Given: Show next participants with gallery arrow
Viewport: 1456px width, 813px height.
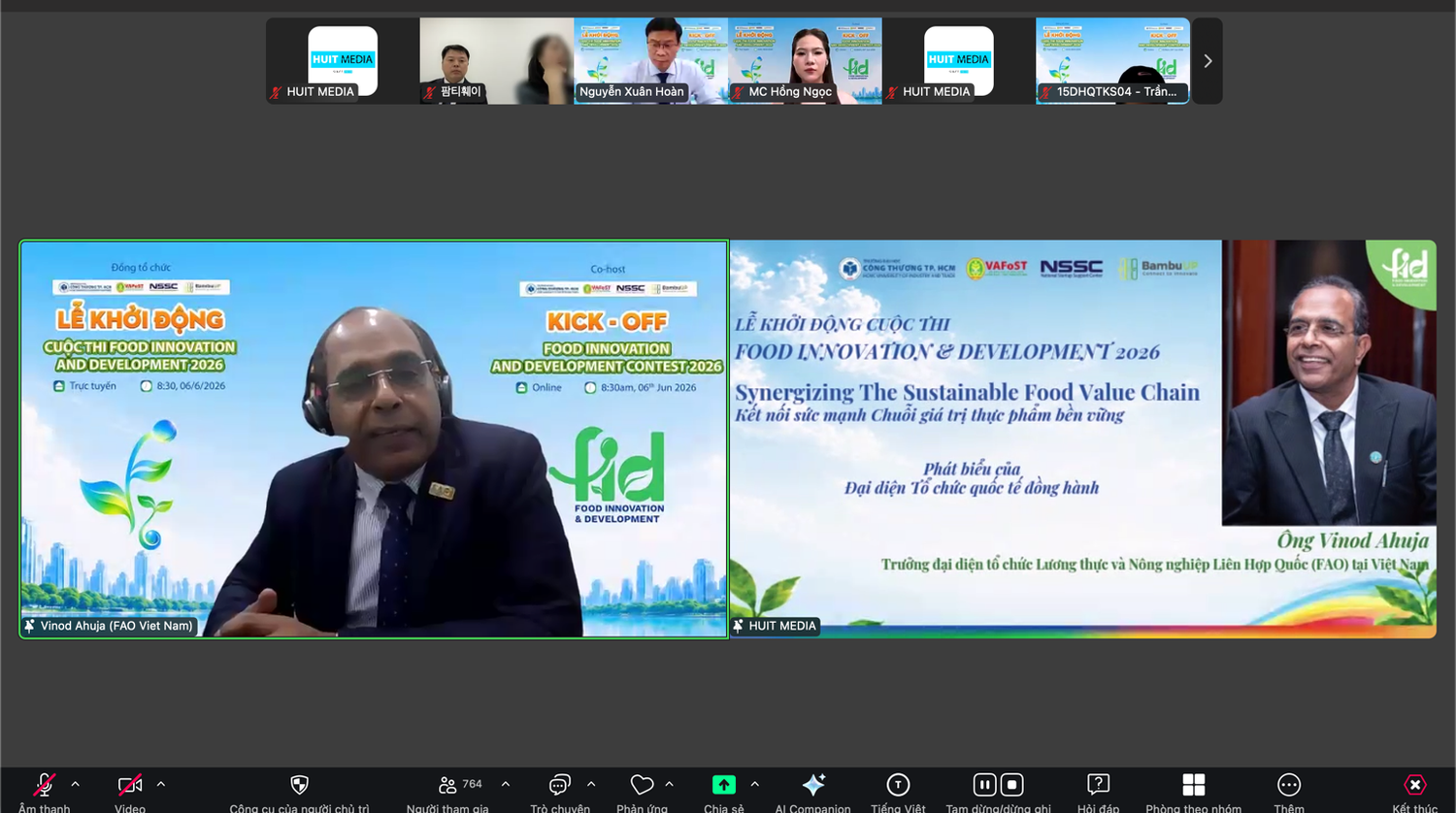Looking at the screenshot, I should point(1208,61).
